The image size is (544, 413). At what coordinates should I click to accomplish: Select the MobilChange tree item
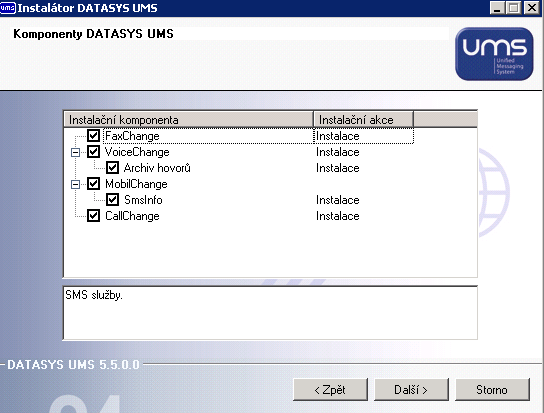[136, 184]
